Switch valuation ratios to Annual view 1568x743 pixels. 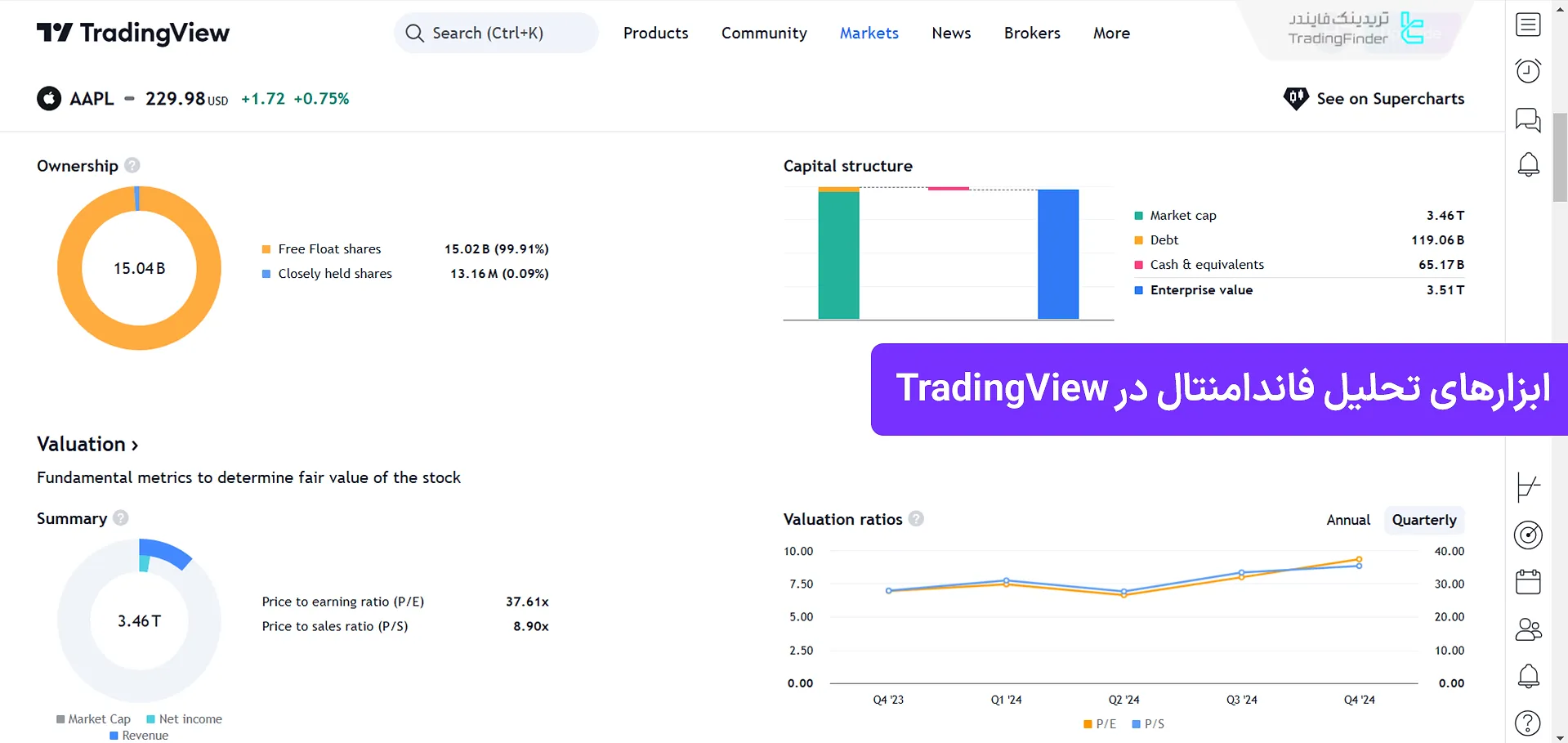coord(1347,520)
